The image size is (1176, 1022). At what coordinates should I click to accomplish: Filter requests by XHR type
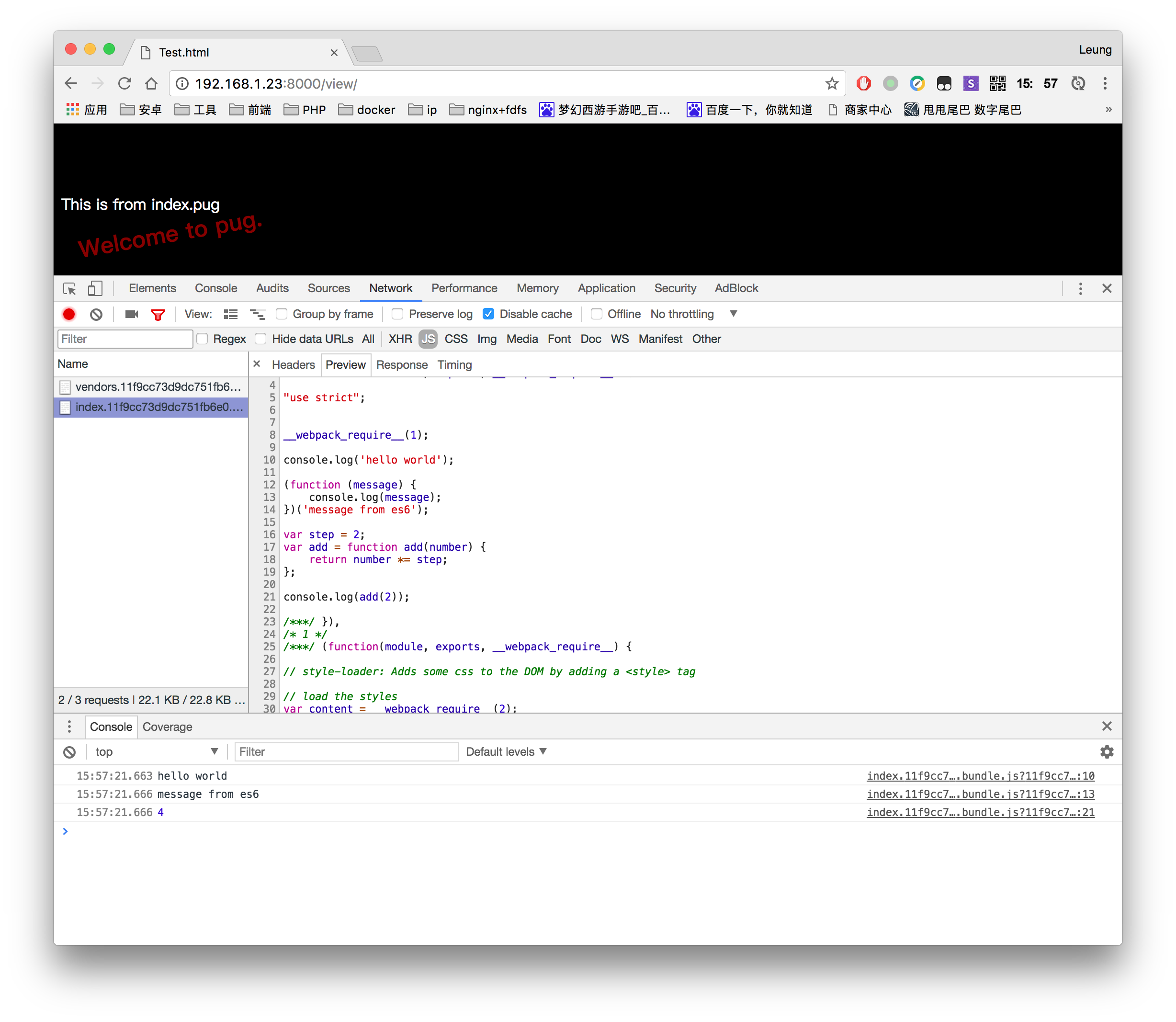[400, 340]
